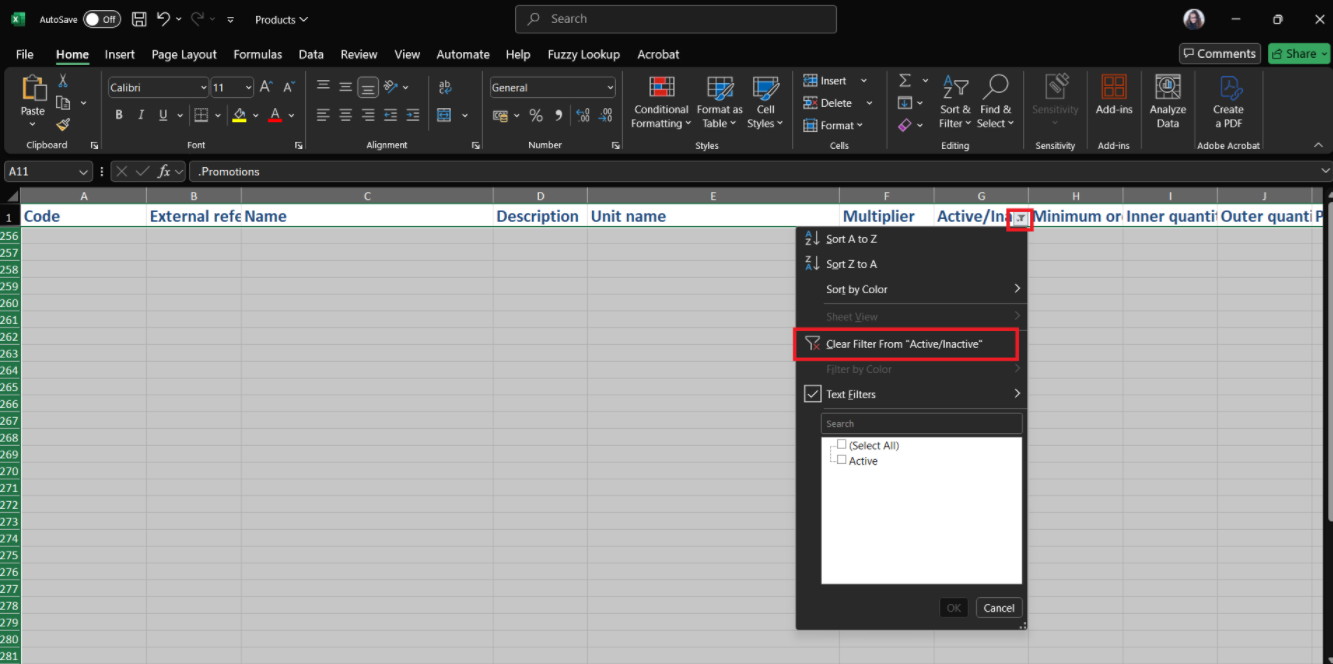This screenshot has width=1333, height=664.
Task: Check the (Select All) checkbox
Action: tap(842, 445)
